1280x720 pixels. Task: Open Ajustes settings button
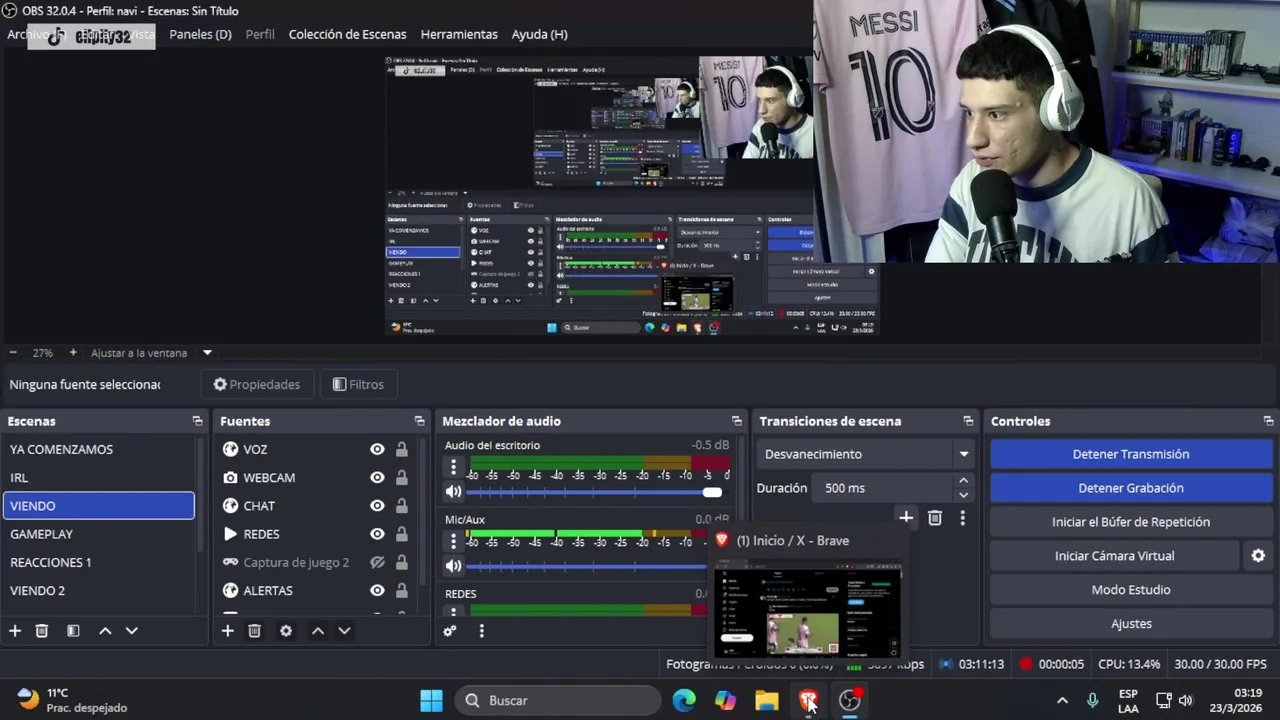pos(1131,624)
